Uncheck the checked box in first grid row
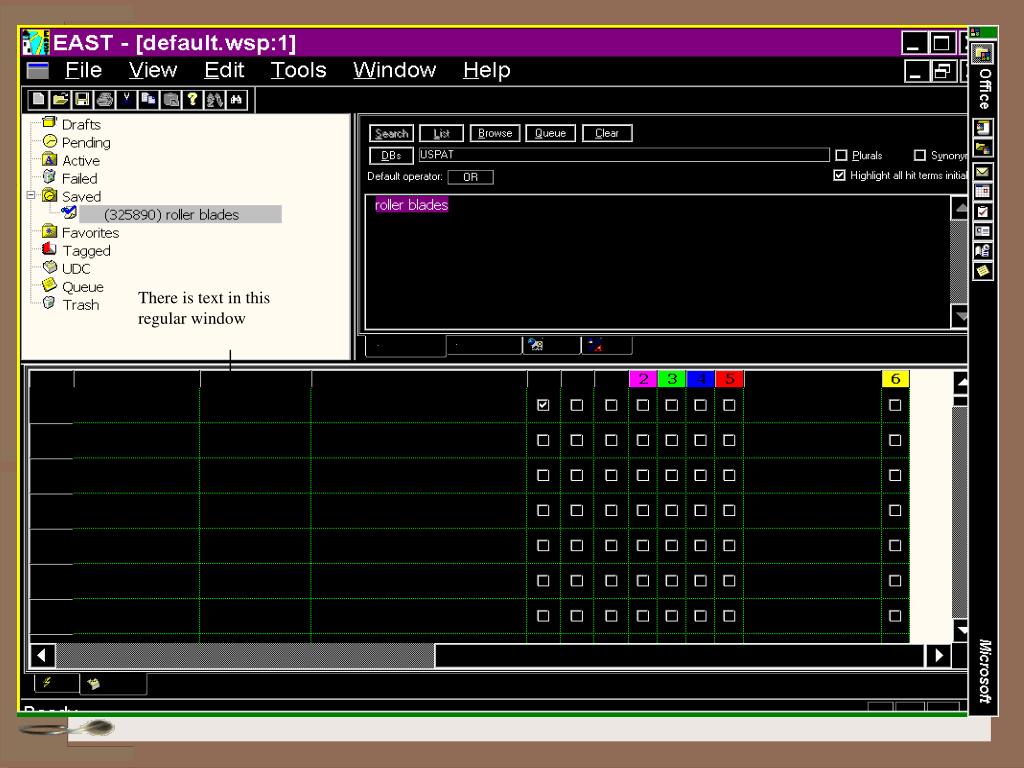 coord(543,405)
